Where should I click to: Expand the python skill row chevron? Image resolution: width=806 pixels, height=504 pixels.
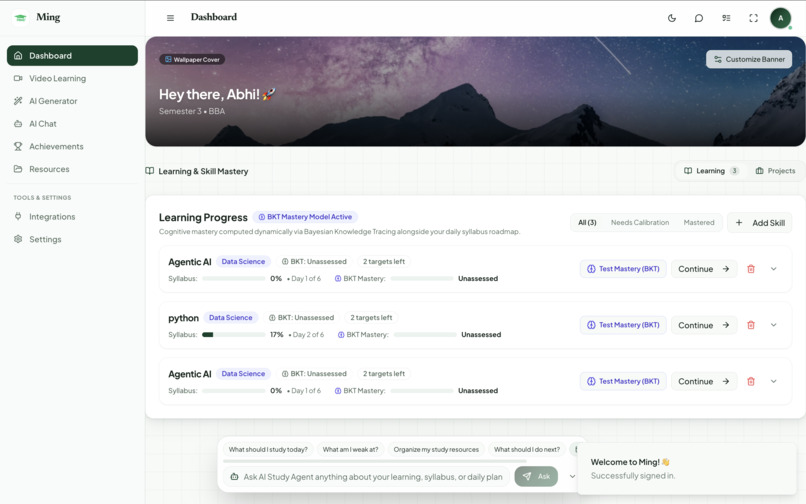click(773, 325)
